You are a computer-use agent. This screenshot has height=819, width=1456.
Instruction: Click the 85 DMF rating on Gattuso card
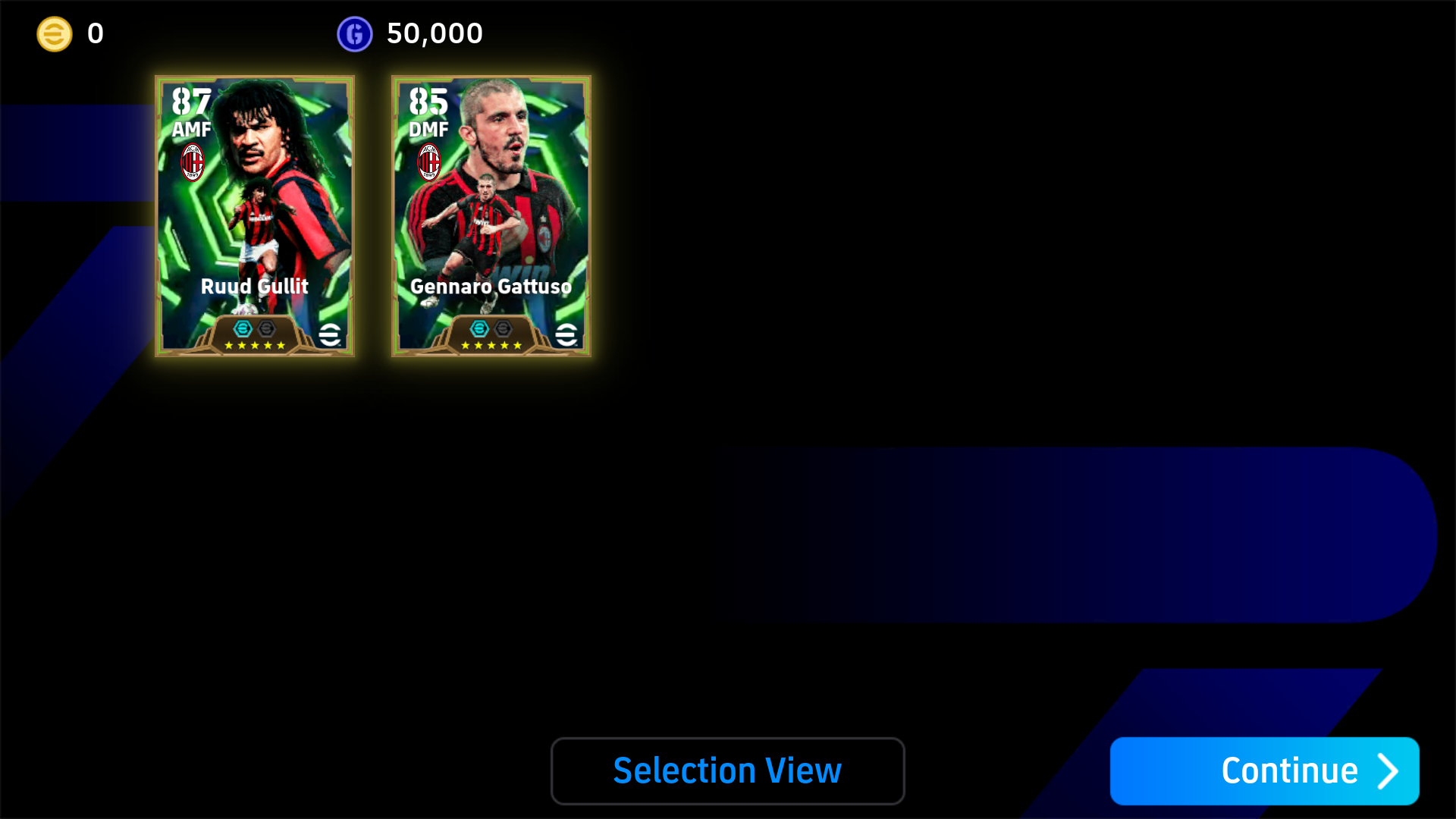(x=428, y=111)
